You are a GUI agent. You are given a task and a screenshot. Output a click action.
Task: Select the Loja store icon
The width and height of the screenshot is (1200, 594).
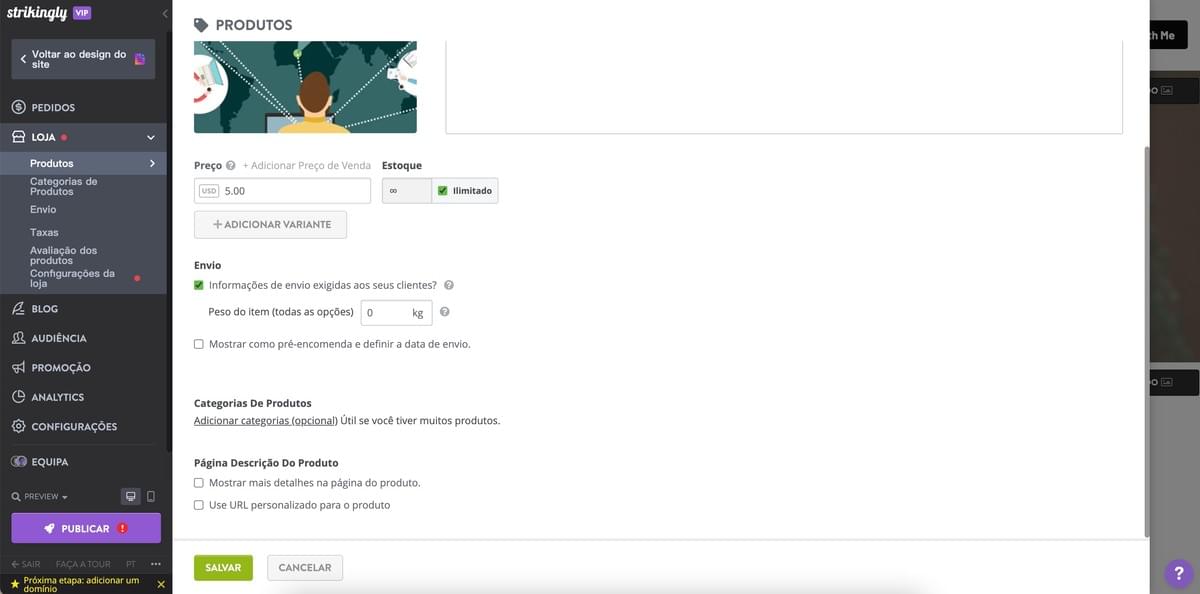pyautogui.click(x=17, y=136)
